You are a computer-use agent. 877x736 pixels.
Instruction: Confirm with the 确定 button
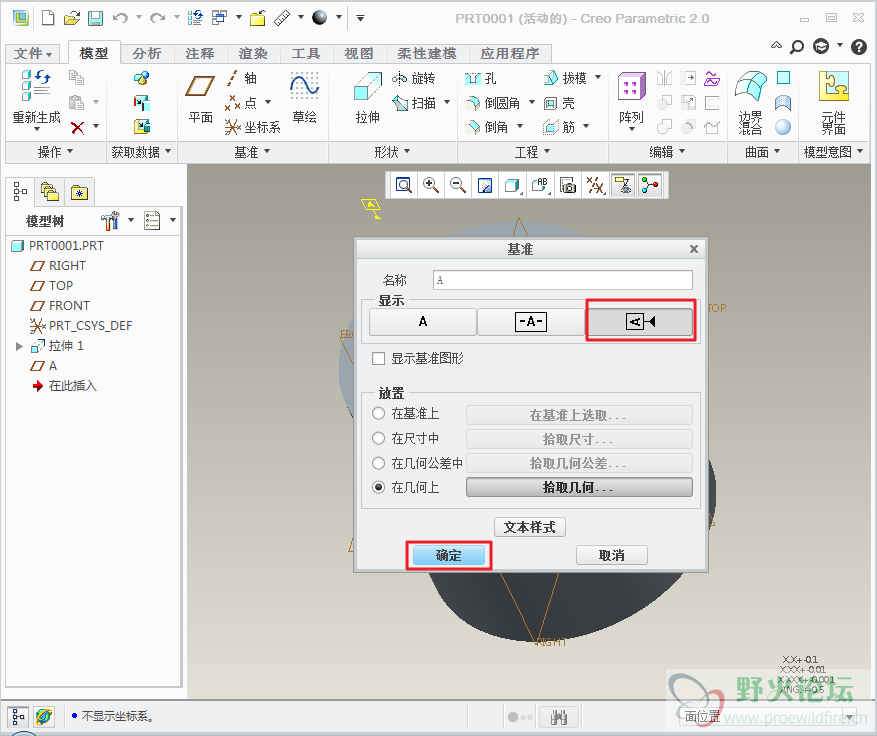(x=449, y=555)
